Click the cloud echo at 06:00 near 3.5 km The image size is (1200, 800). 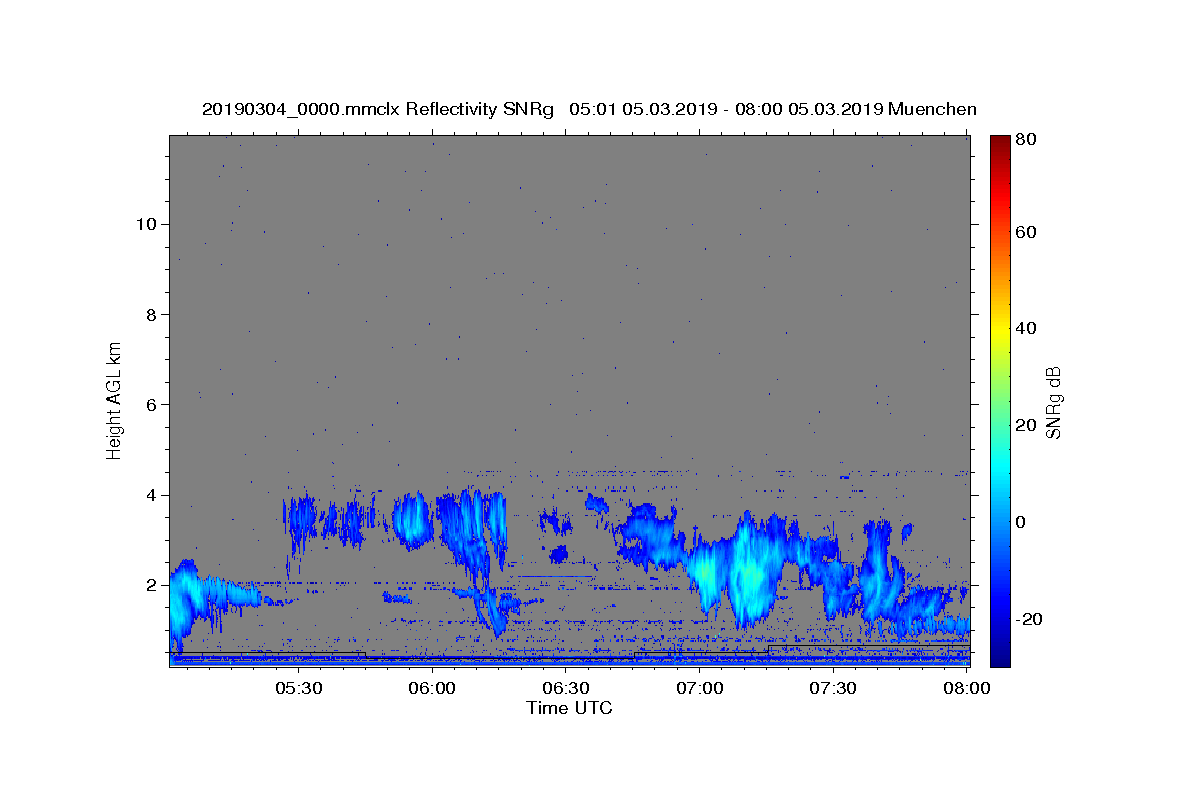point(411,519)
